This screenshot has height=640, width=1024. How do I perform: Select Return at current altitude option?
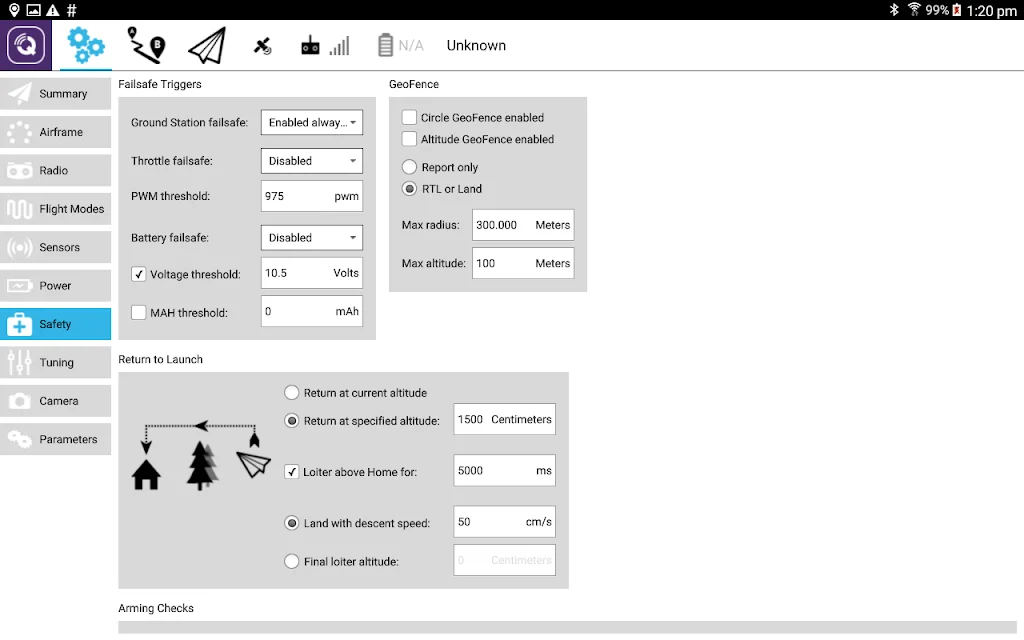pyautogui.click(x=292, y=392)
